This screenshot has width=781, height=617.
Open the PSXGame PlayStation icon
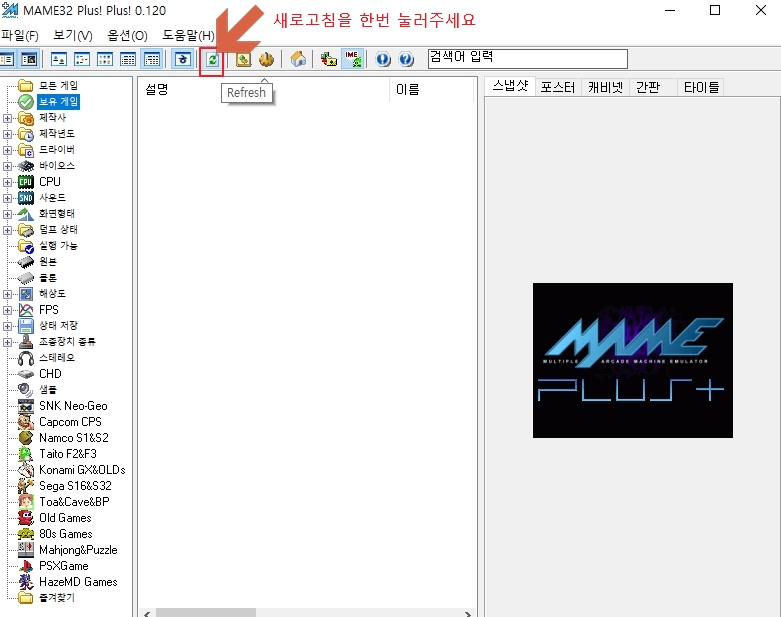point(26,566)
